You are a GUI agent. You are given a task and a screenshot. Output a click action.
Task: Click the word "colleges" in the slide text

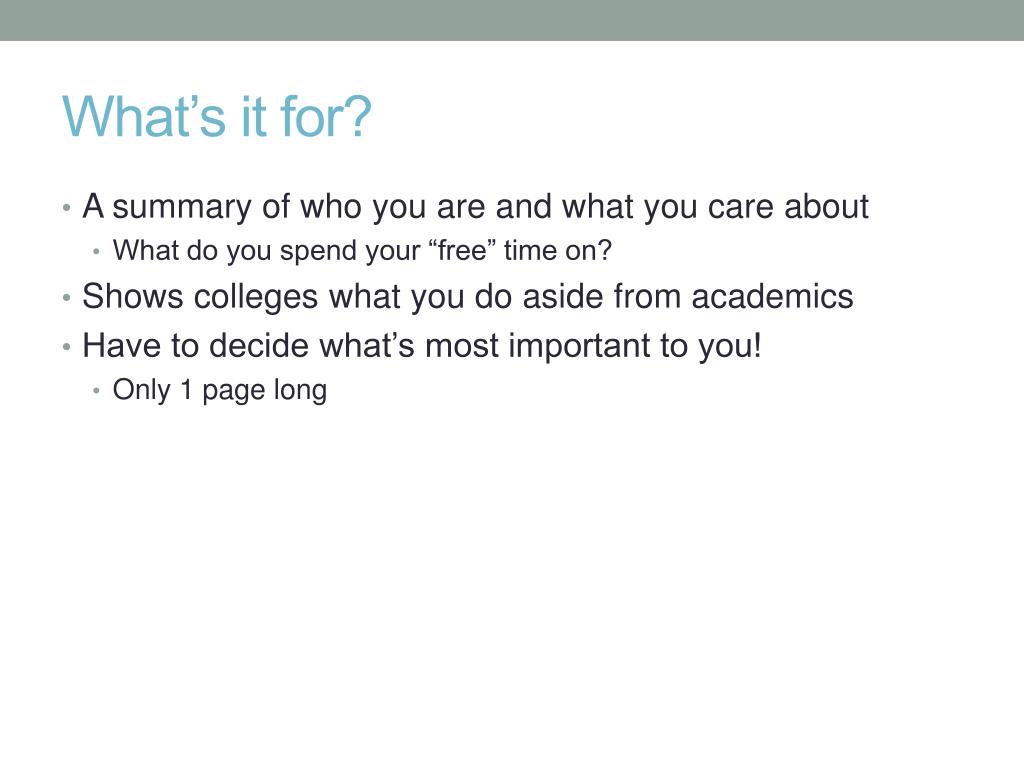click(256, 298)
